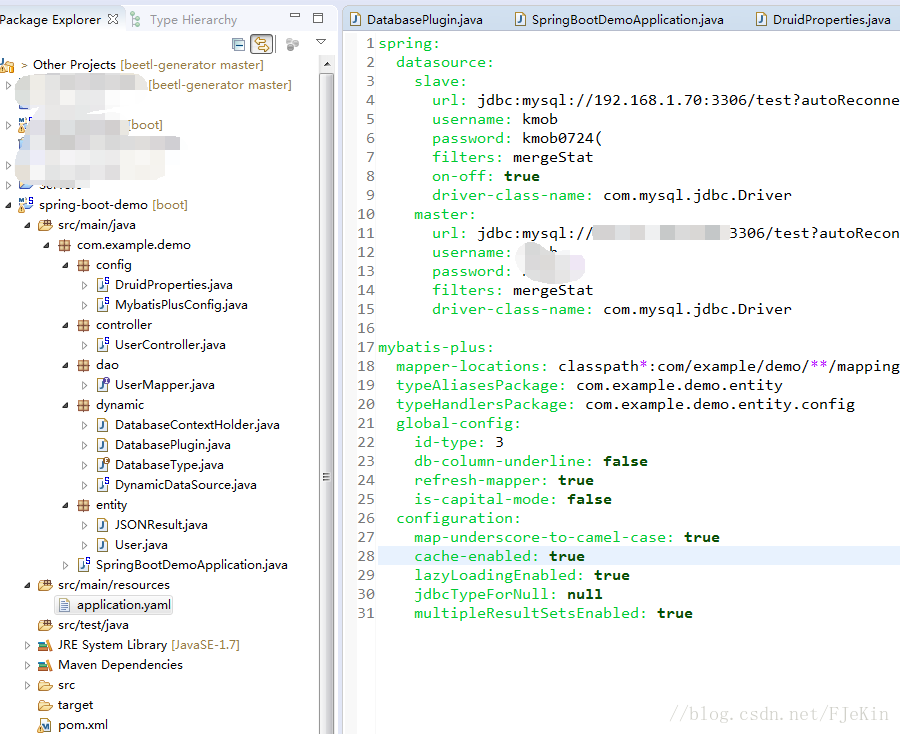
Task: Click line number 28 in the editor gutter
Action: (x=366, y=556)
